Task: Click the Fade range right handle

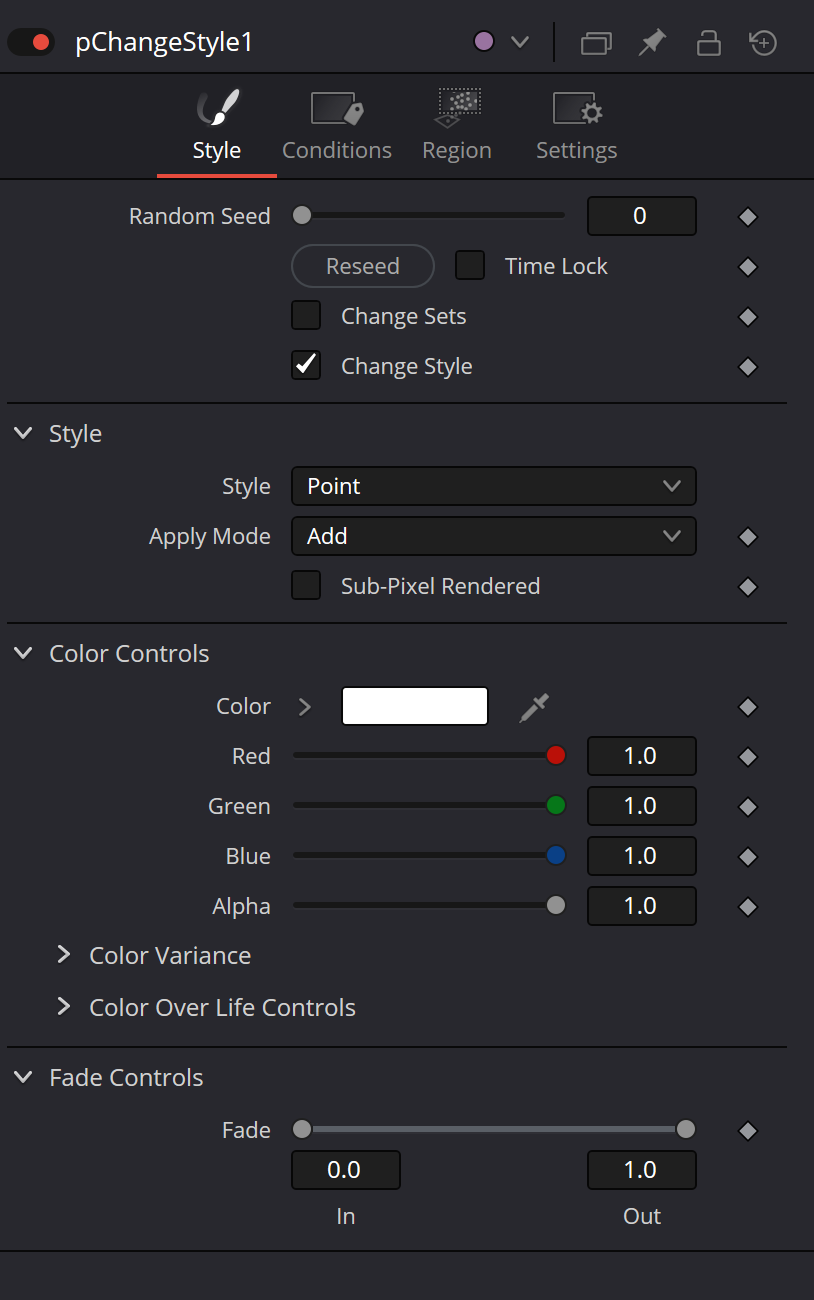Action: [686, 1129]
